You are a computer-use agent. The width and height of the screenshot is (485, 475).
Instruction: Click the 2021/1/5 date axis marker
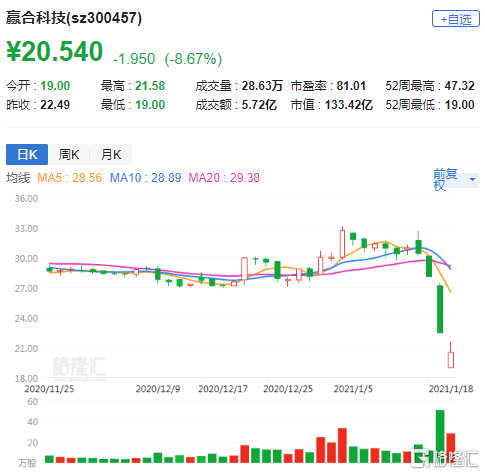point(353,389)
